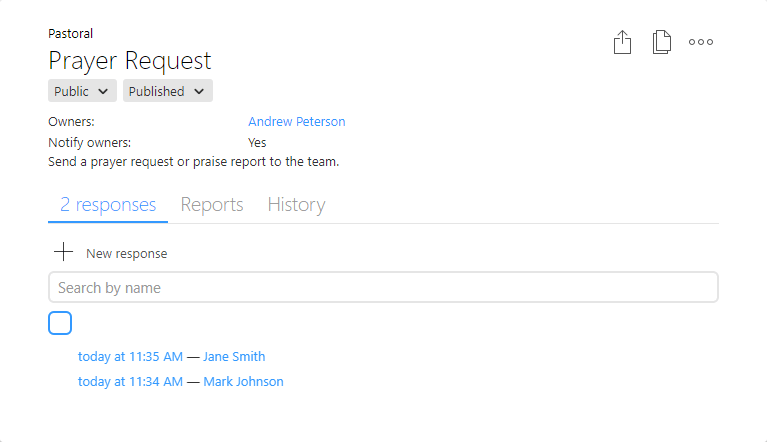This screenshot has width=767, height=442.
Task: Open owner Andrew Peterson's profile link
Action: coord(296,122)
